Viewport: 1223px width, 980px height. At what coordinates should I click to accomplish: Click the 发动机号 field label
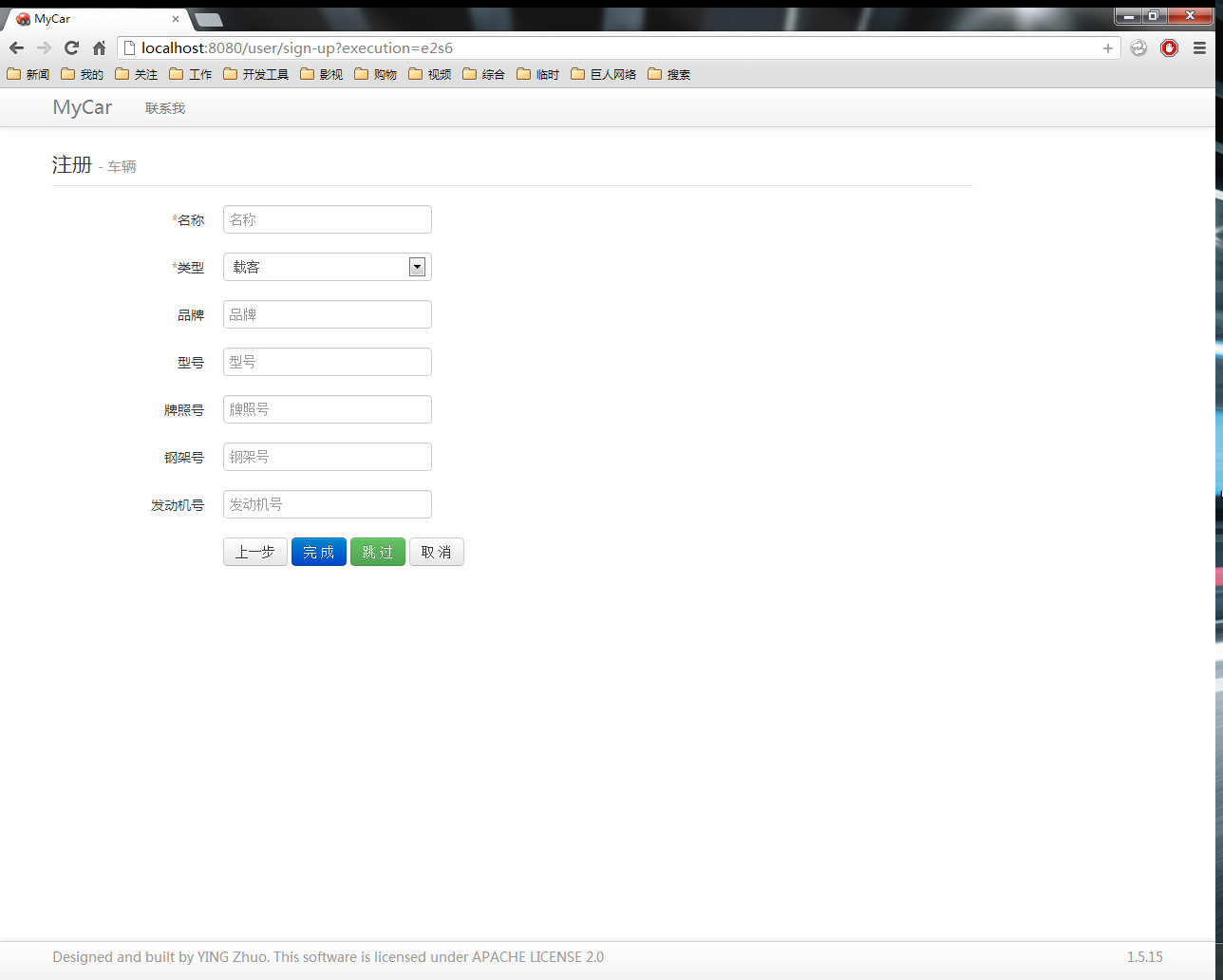pyautogui.click(x=178, y=505)
